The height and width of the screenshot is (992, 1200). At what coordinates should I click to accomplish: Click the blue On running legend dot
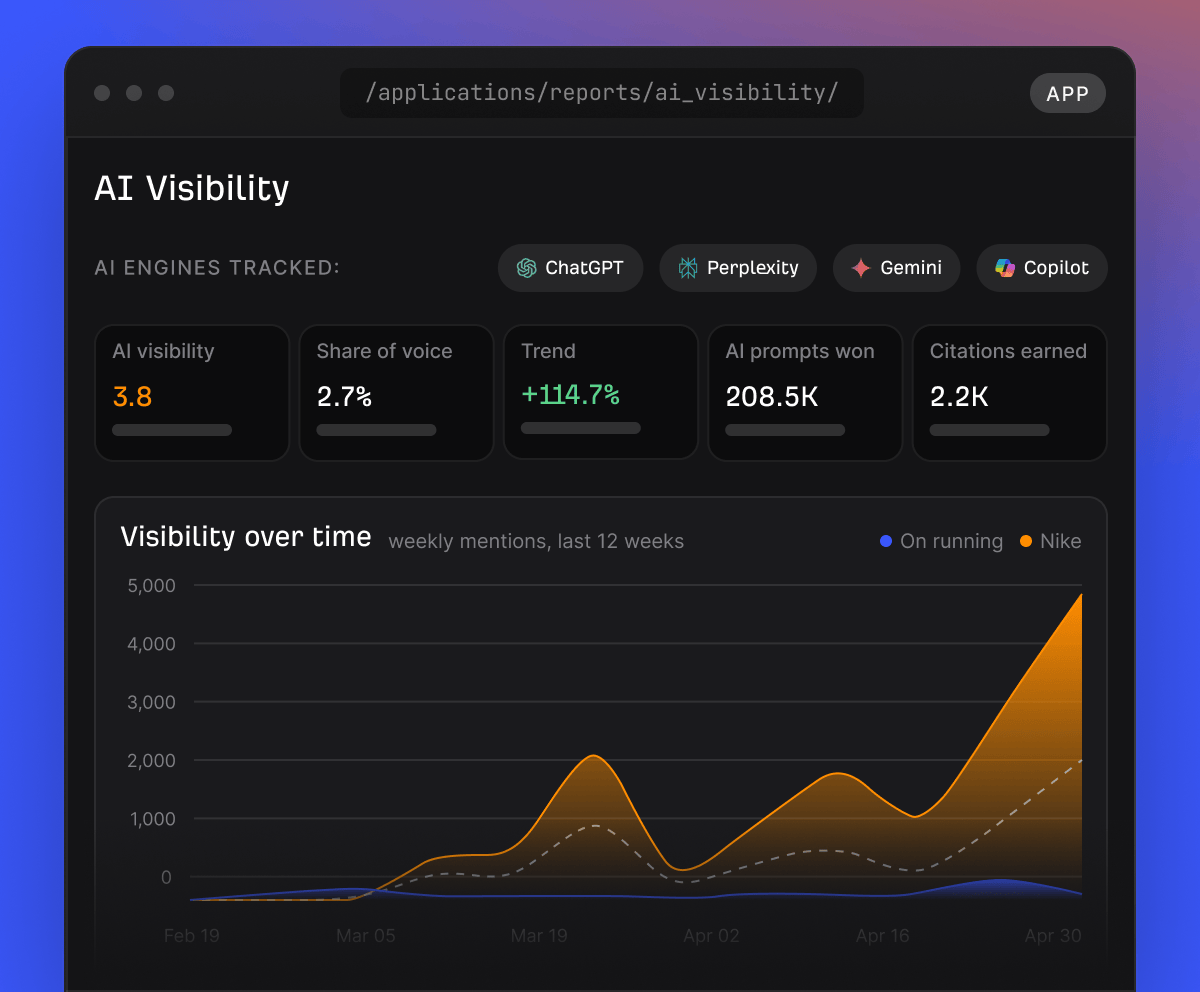point(886,541)
